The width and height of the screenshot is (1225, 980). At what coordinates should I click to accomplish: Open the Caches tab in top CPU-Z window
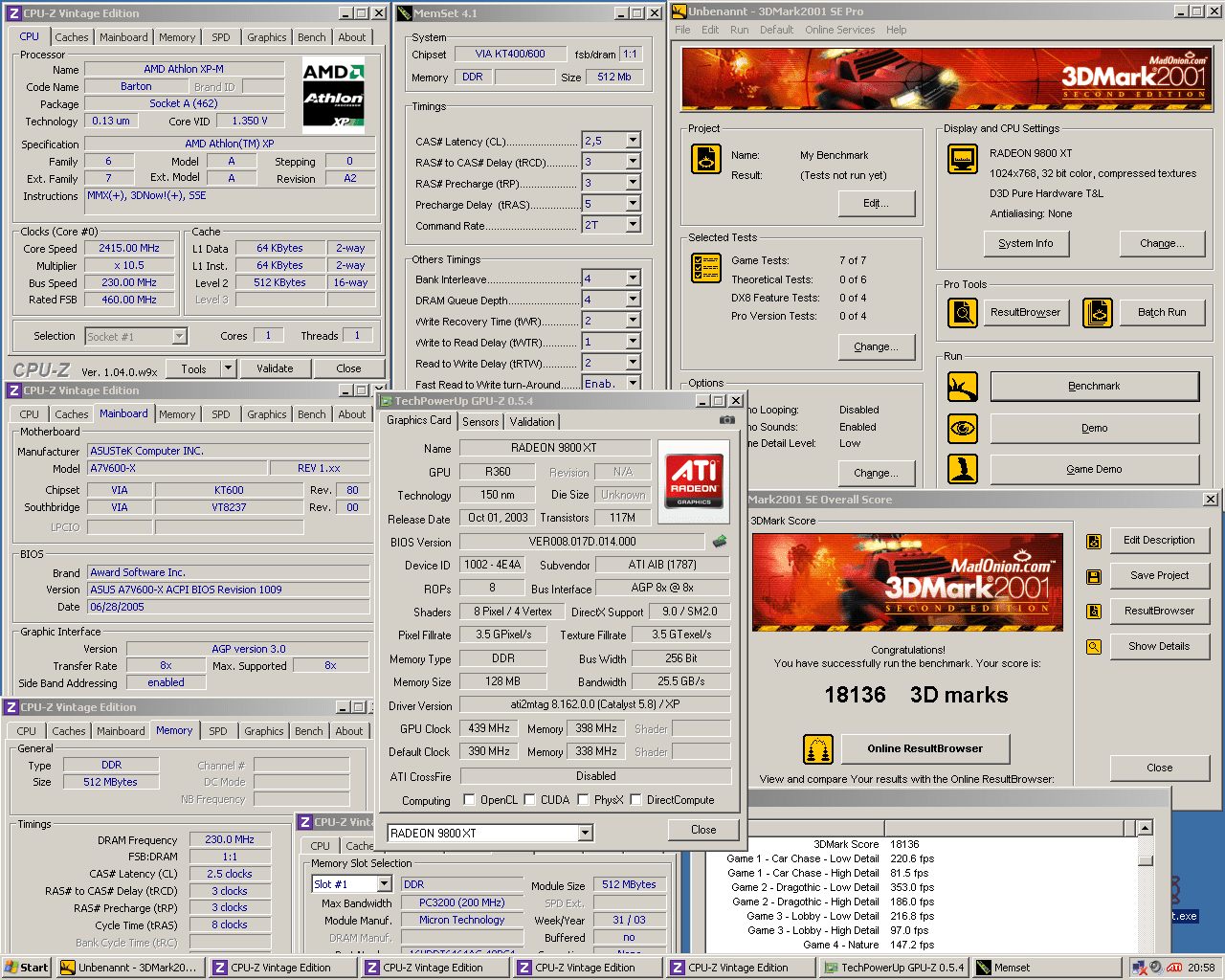72,37
